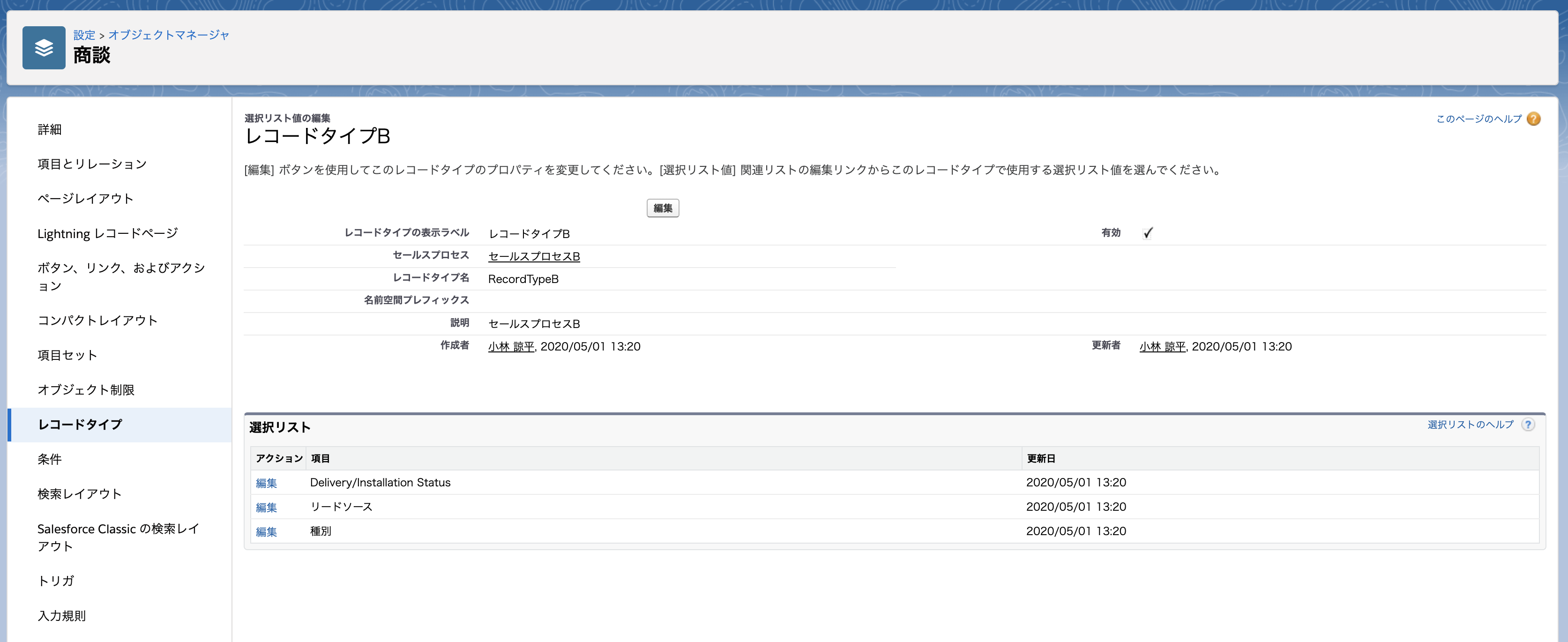Edit the Delivery/Installation Status picklist

click(267, 483)
